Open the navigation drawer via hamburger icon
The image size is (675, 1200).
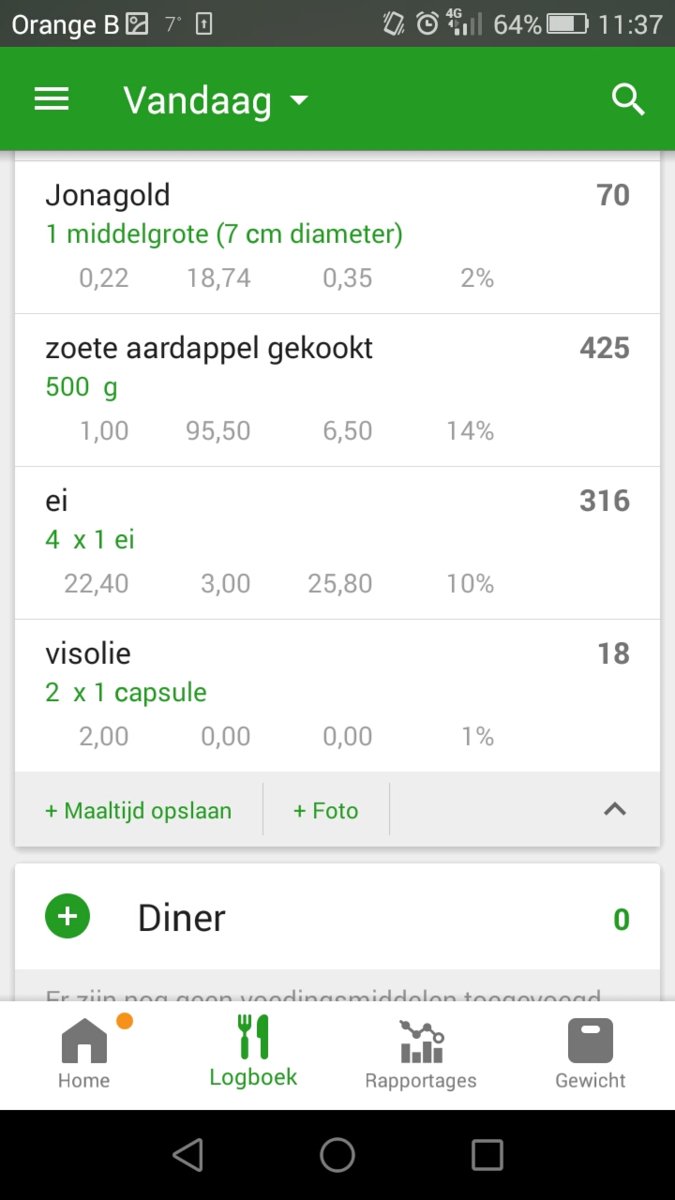pyautogui.click(x=51, y=98)
